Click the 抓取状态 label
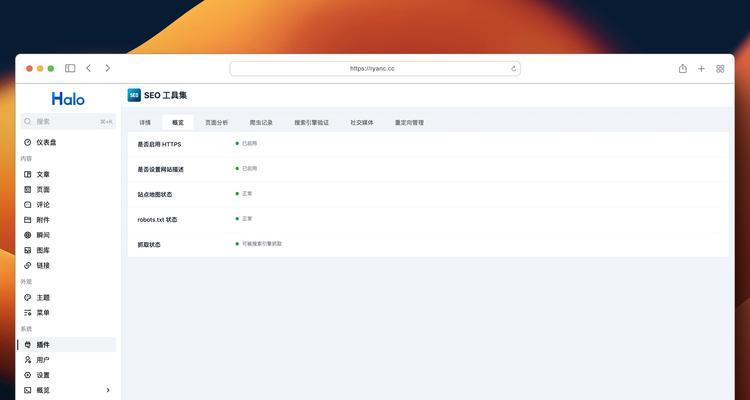750x400 pixels. (149, 244)
